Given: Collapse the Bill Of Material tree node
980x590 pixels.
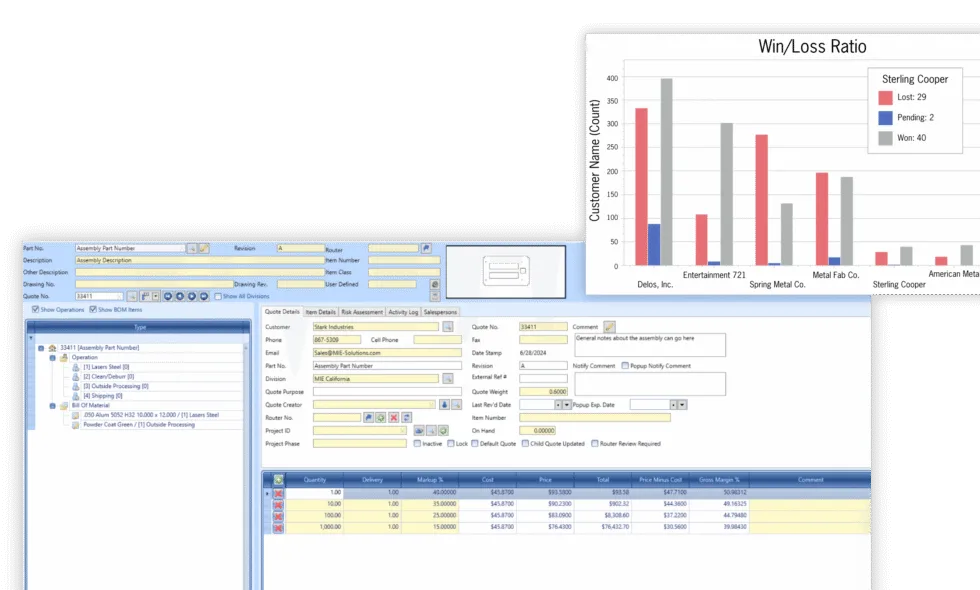Looking at the screenshot, I should (52, 406).
